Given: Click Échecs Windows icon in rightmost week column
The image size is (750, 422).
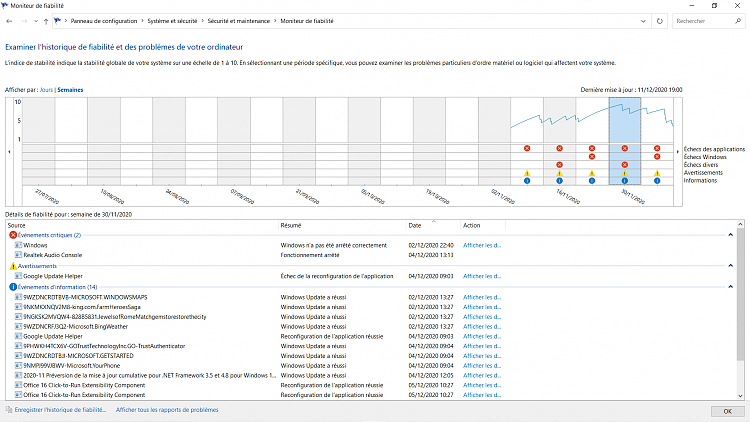Looking at the screenshot, I should click(657, 156).
